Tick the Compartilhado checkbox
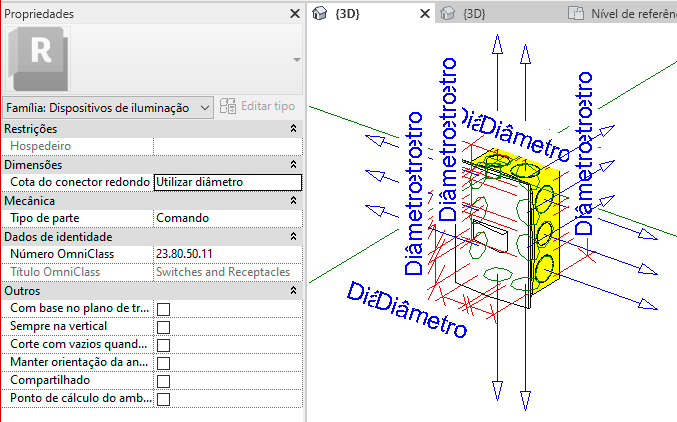 coord(163,381)
